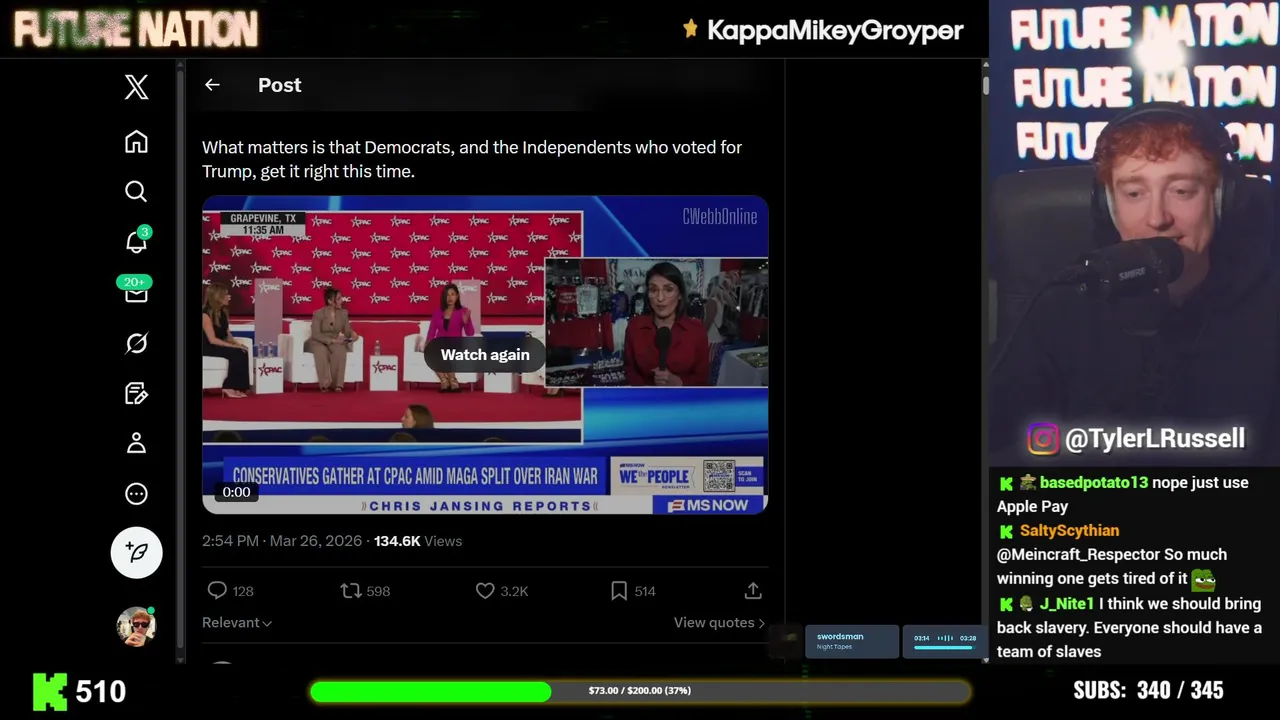Image resolution: width=1280 pixels, height=720 pixels.
Task: Click the Post header title
Action: (x=279, y=85)
